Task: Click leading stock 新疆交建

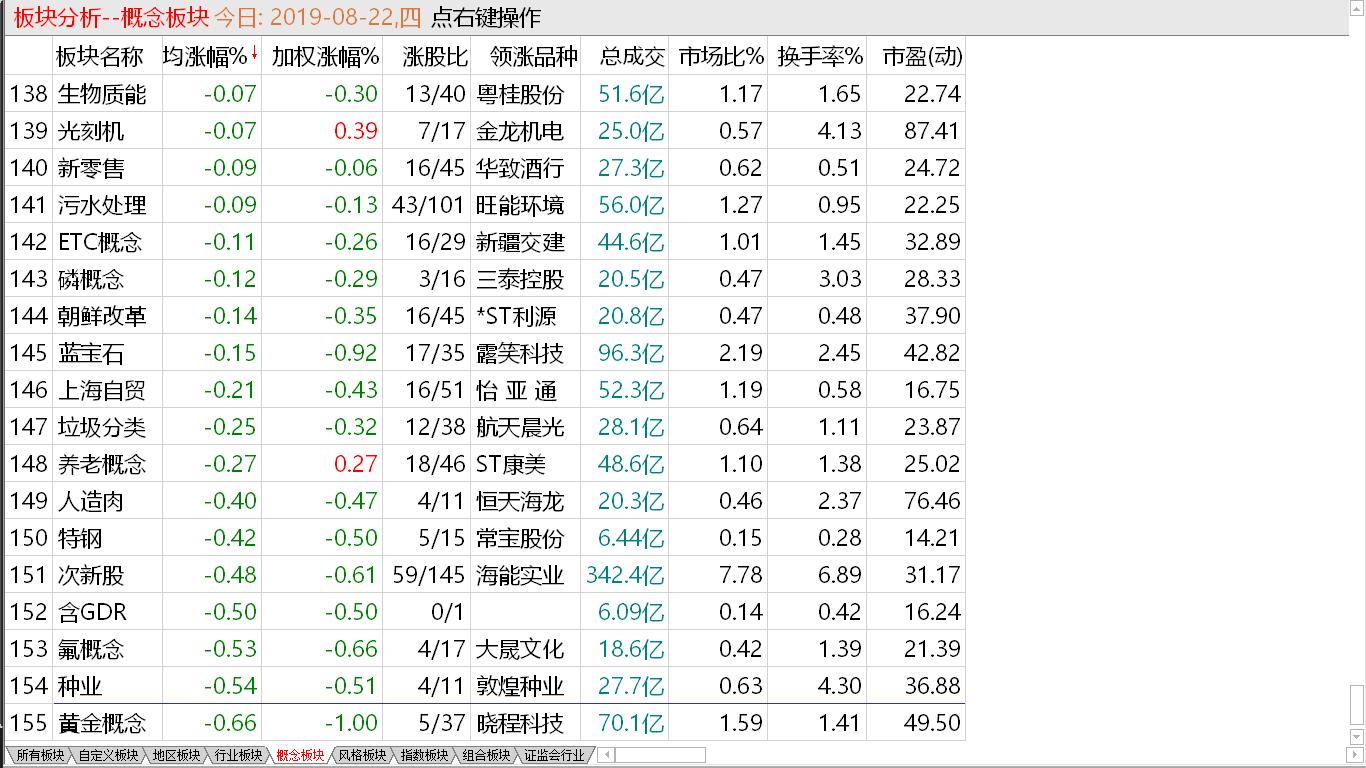Action: (520, 242)
